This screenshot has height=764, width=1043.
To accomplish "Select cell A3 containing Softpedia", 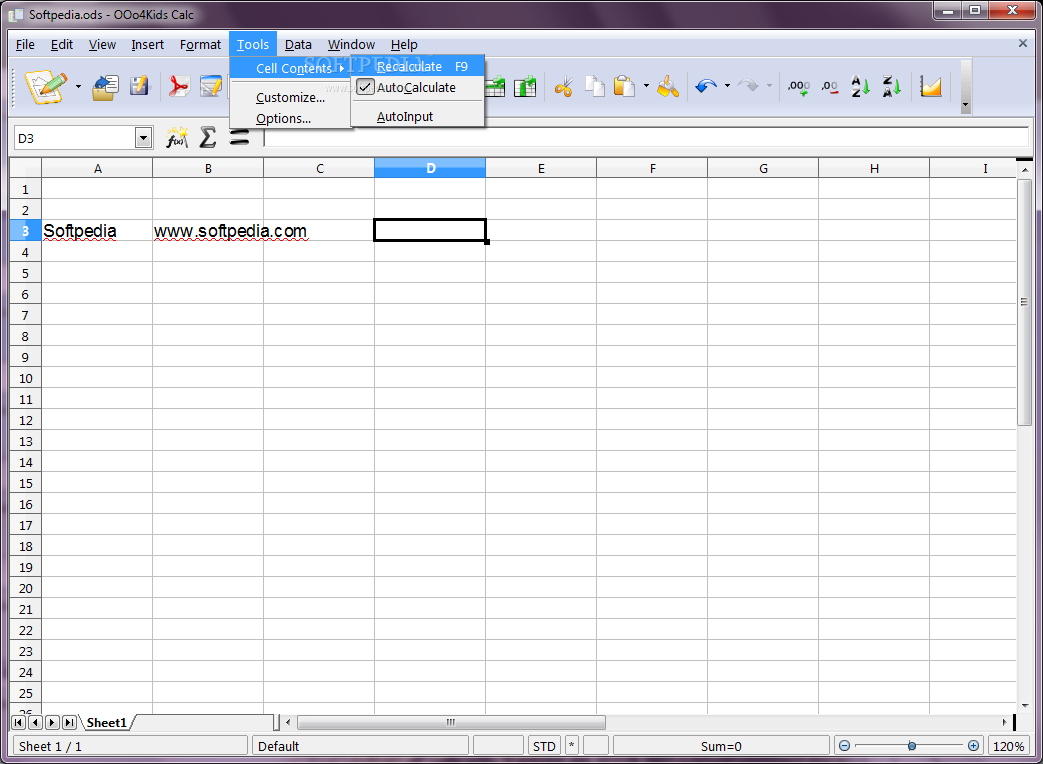I will pos(97,231).
